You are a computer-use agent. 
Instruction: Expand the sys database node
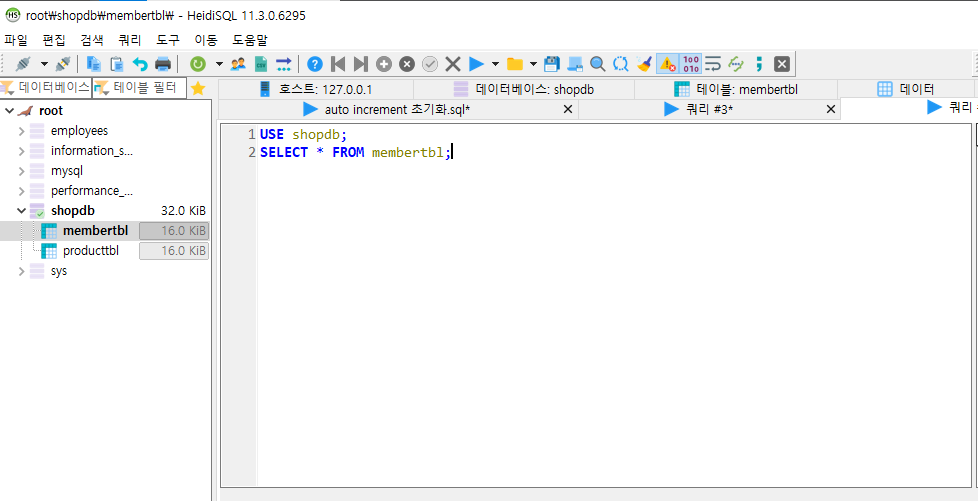22,271
